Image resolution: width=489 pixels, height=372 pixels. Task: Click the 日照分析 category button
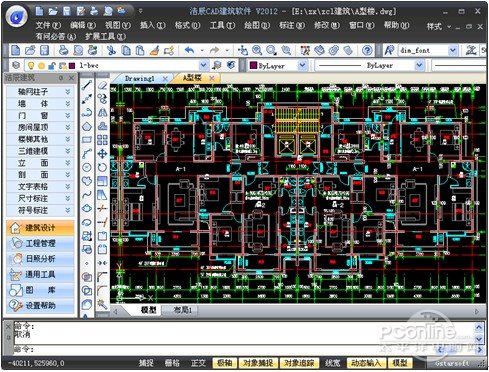coord(40,259)
